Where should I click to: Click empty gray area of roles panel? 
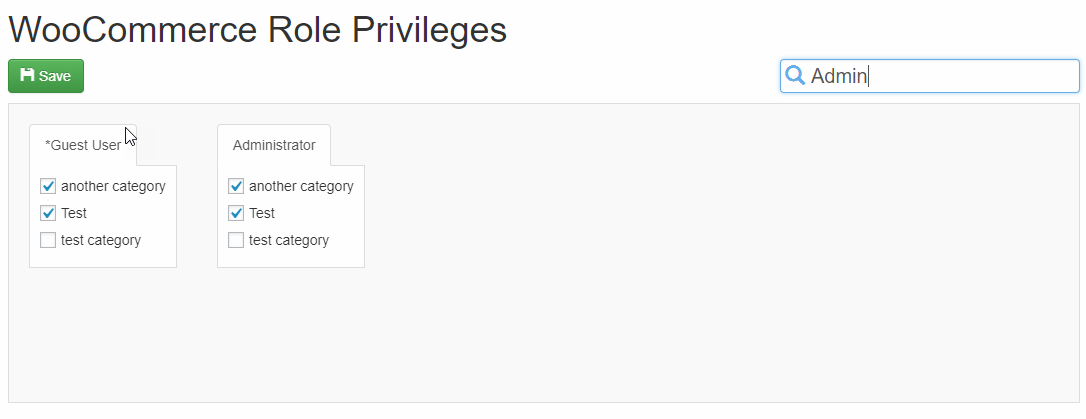693,277
